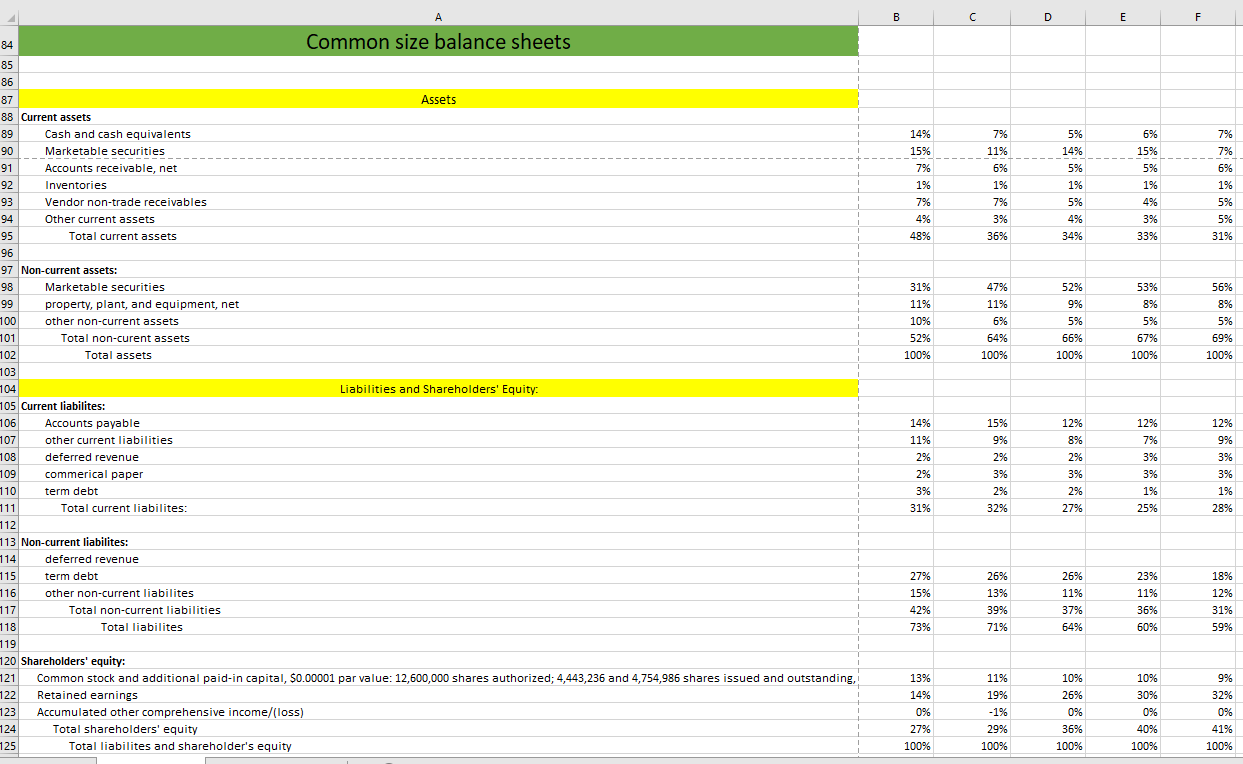1243x764 pixels.
Task: Click the Select All corner triangle
Action: (10, 16)
